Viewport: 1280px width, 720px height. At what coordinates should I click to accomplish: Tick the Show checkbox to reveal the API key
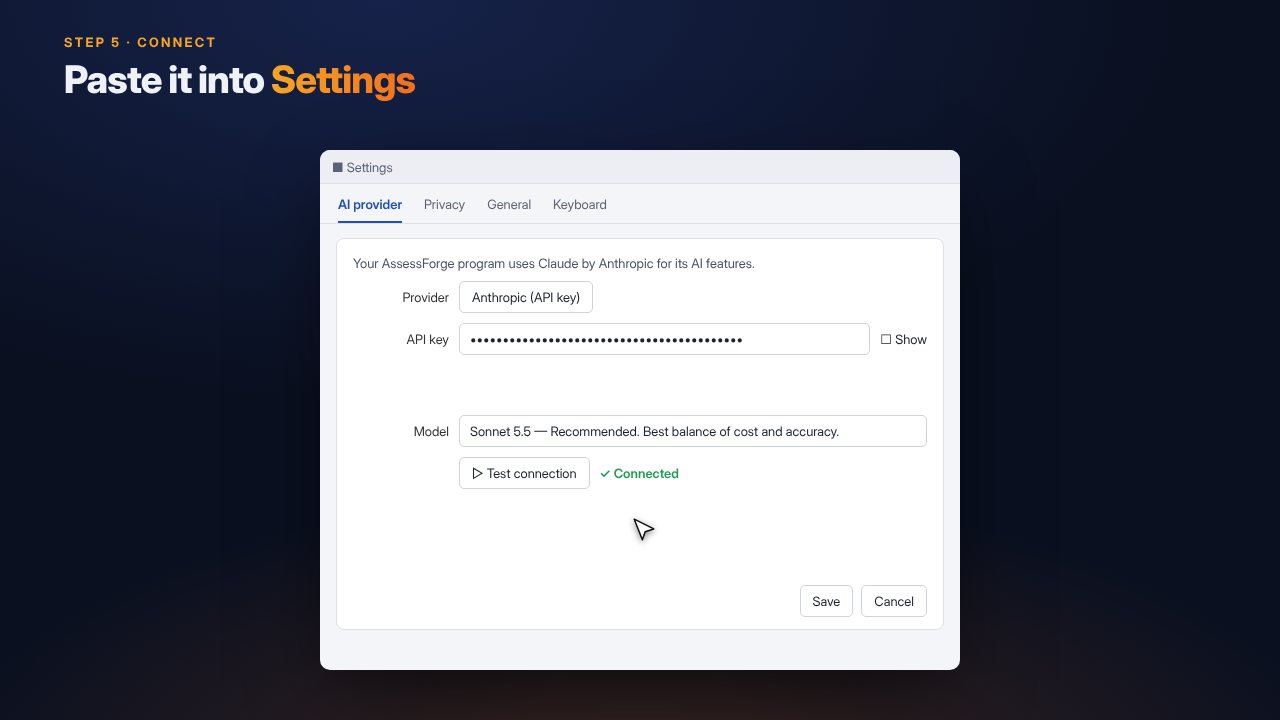[886, 339]
